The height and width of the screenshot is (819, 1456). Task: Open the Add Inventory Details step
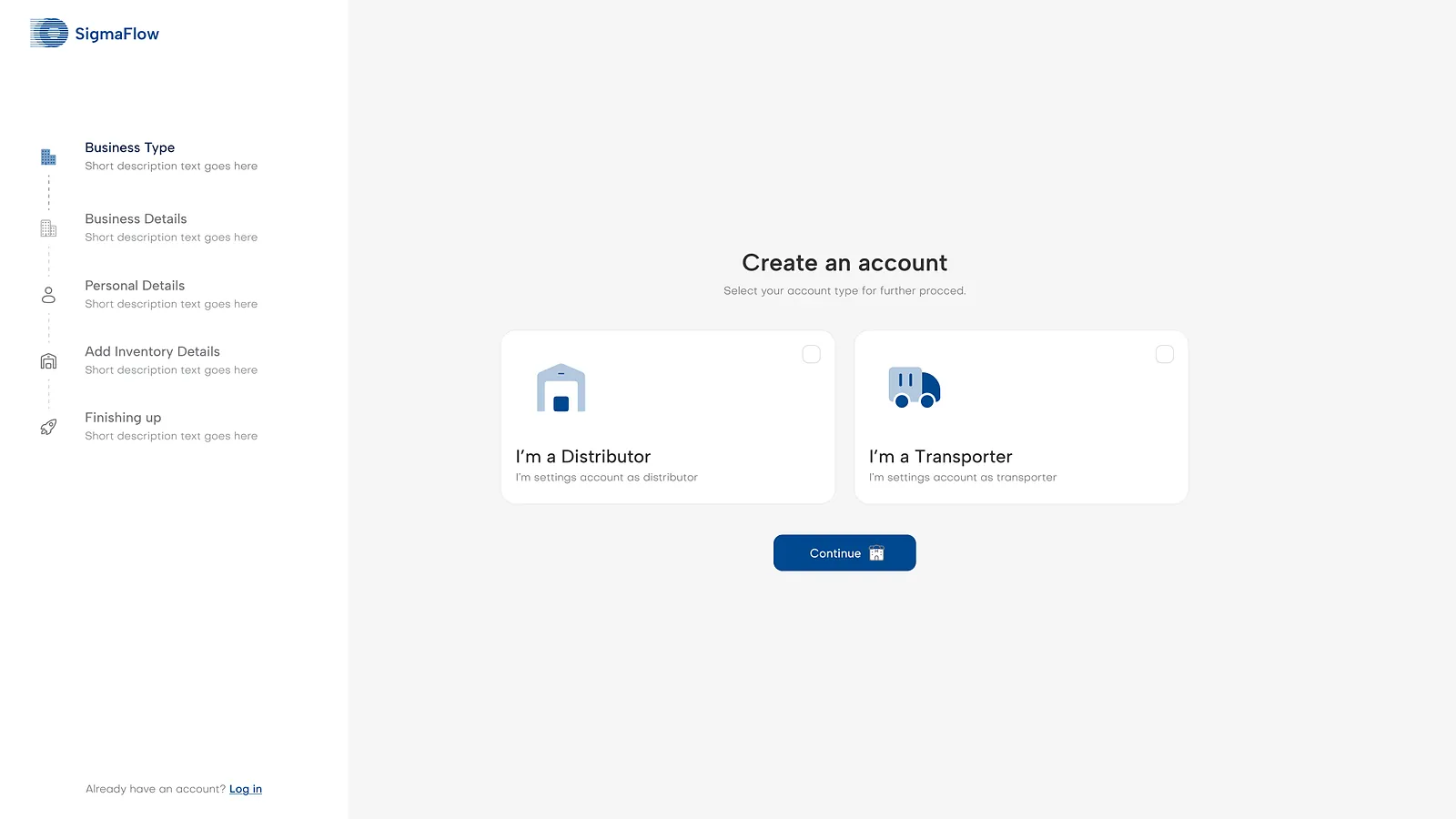pyautogui.click(x=152, y=351)
